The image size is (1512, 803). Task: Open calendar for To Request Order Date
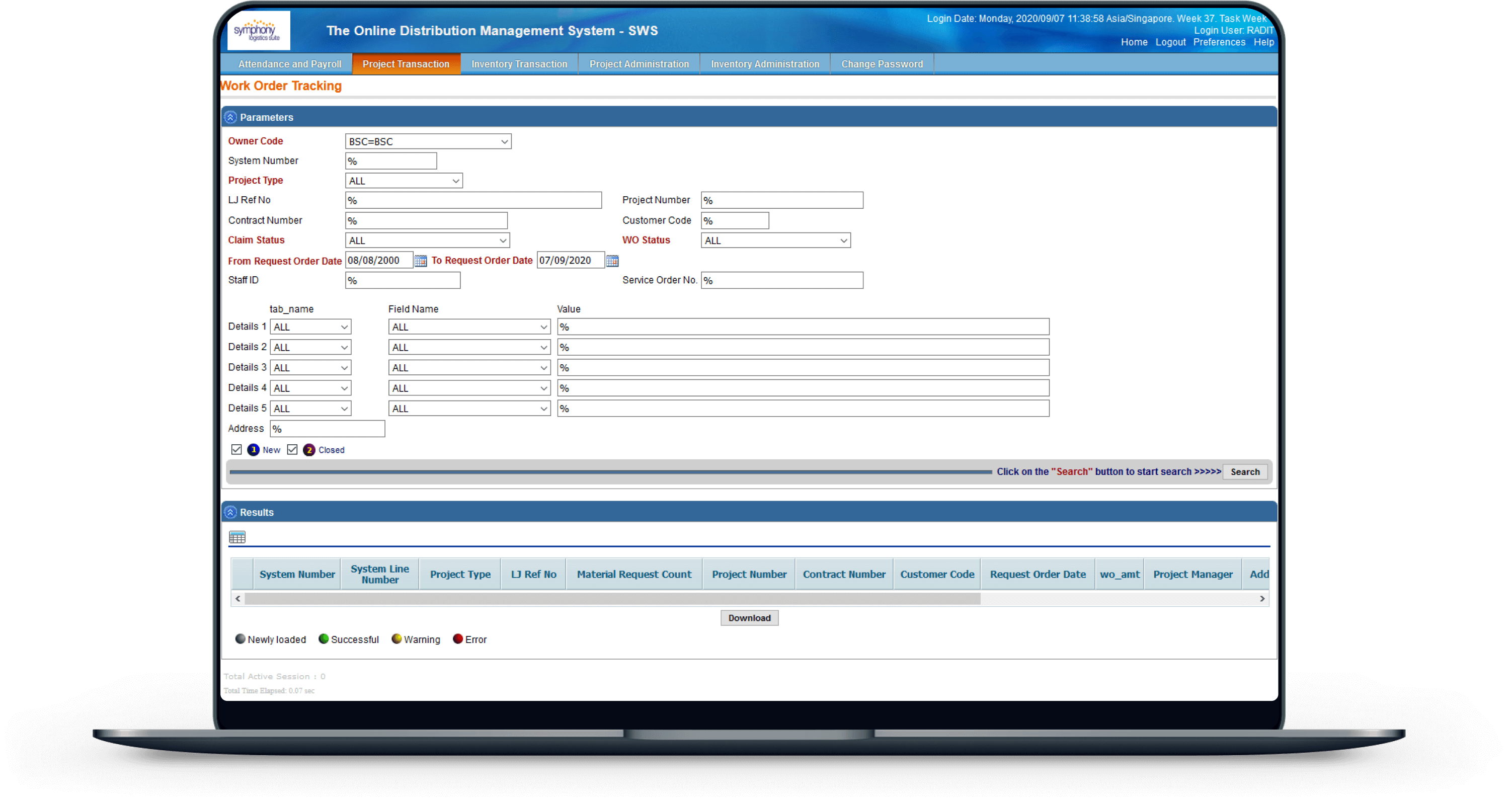612,261
